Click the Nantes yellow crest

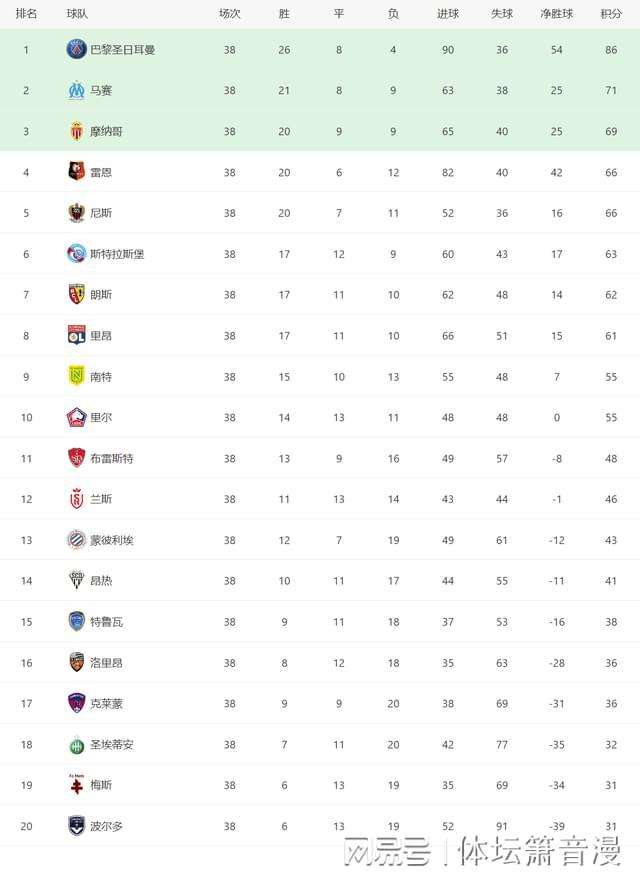pyautogui.click(x=76, y=376)
